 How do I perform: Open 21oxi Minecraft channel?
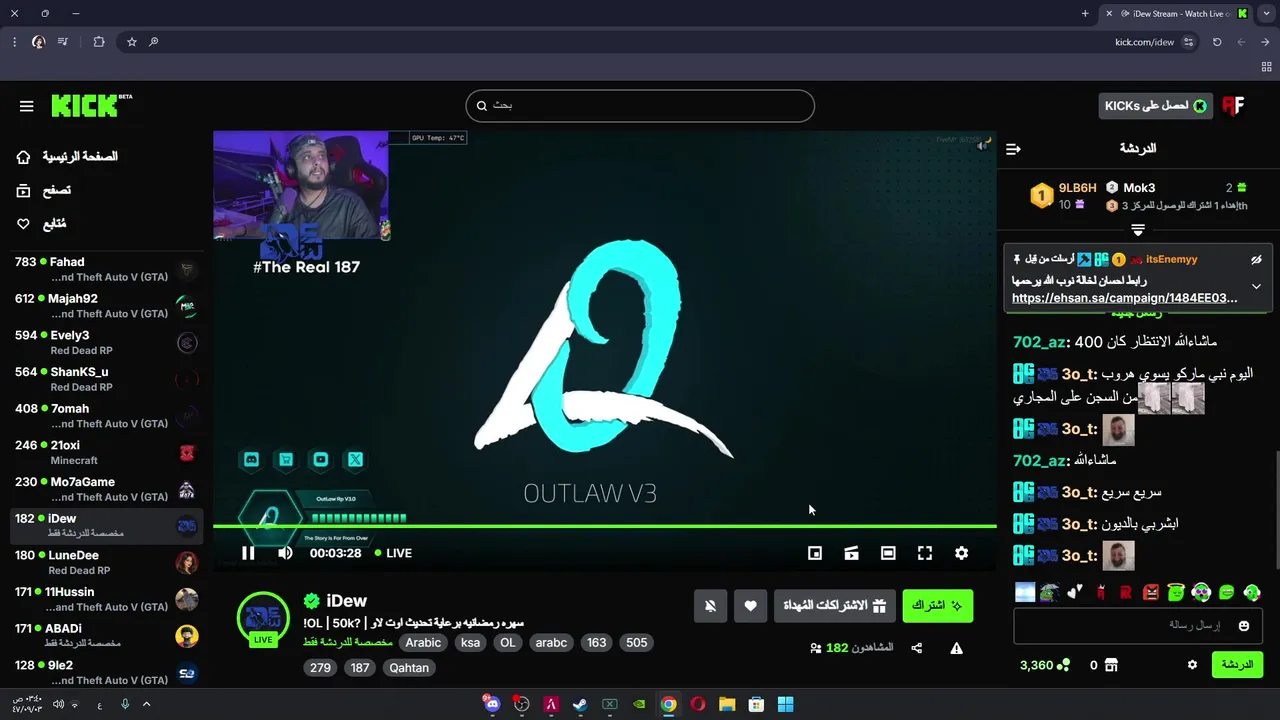[x=105, y=453]
